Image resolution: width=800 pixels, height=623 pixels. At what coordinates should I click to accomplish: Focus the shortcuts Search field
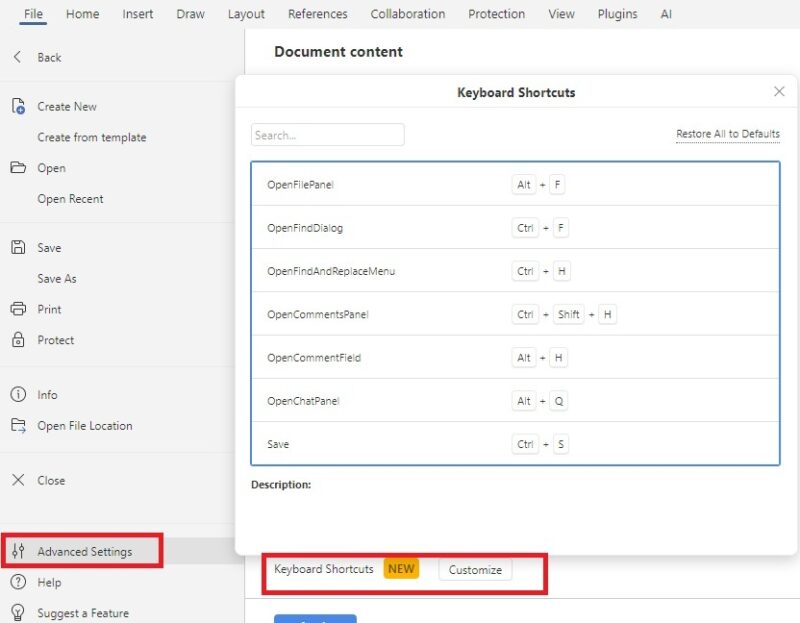point(327,135)
